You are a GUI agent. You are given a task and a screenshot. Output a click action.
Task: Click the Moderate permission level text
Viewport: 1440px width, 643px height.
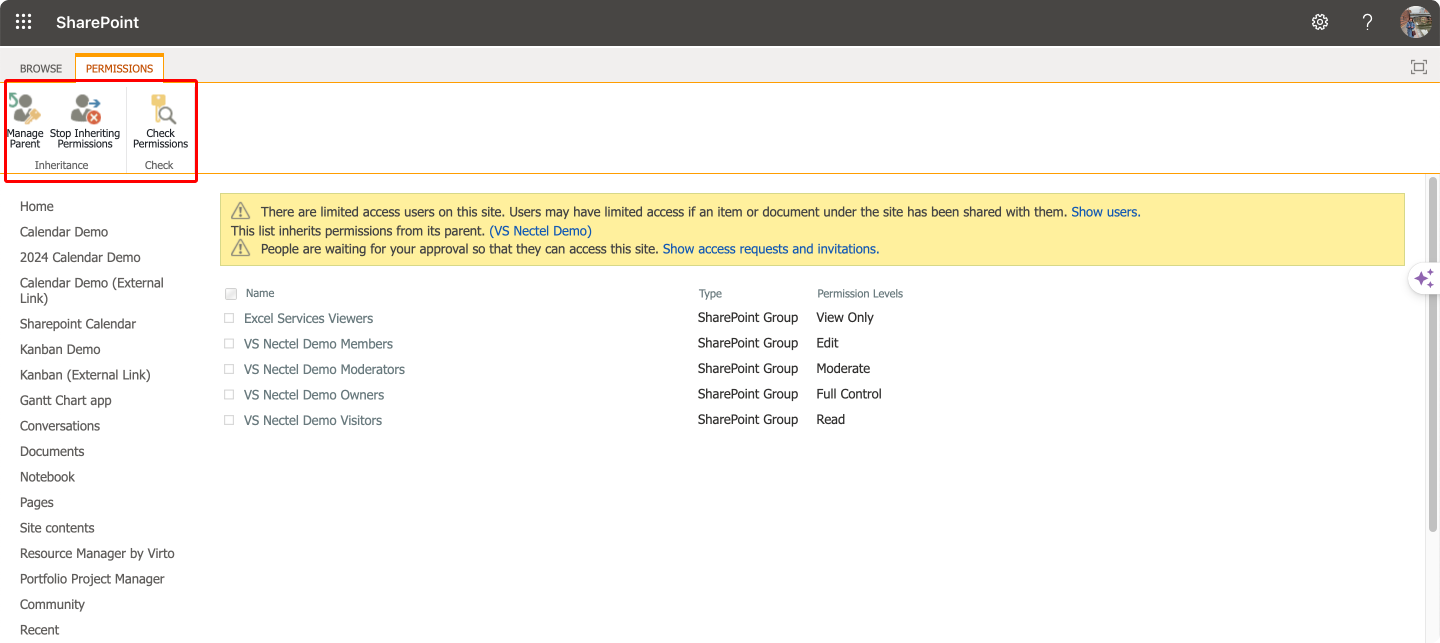pyautogui.click(x=843, y=368)
